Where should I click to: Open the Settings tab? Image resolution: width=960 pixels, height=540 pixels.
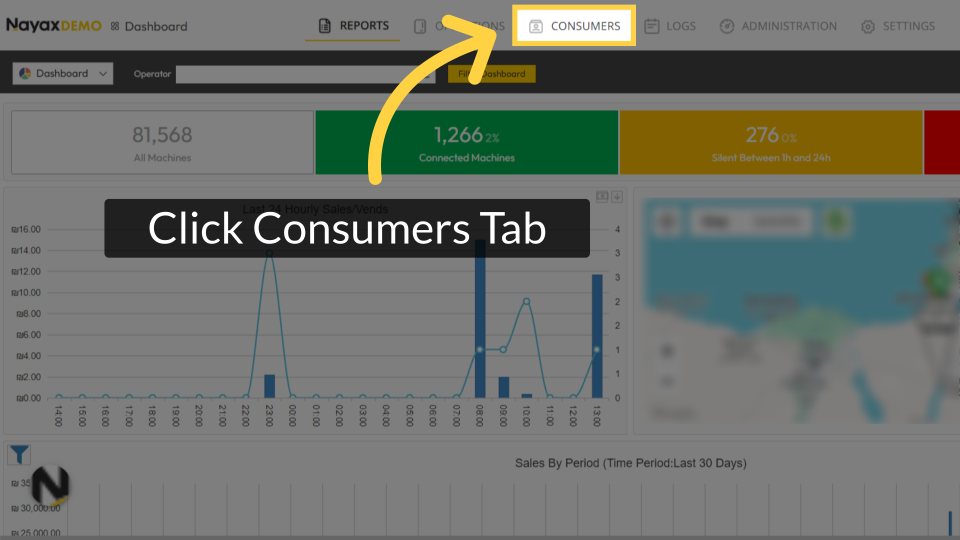click(898, 26)
